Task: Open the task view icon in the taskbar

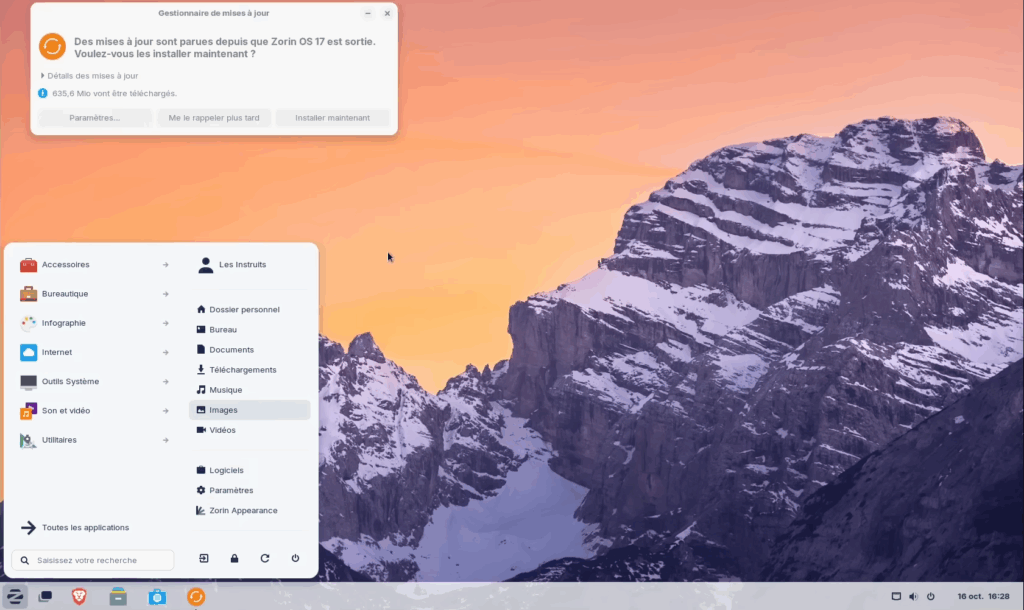Action: 45,597
